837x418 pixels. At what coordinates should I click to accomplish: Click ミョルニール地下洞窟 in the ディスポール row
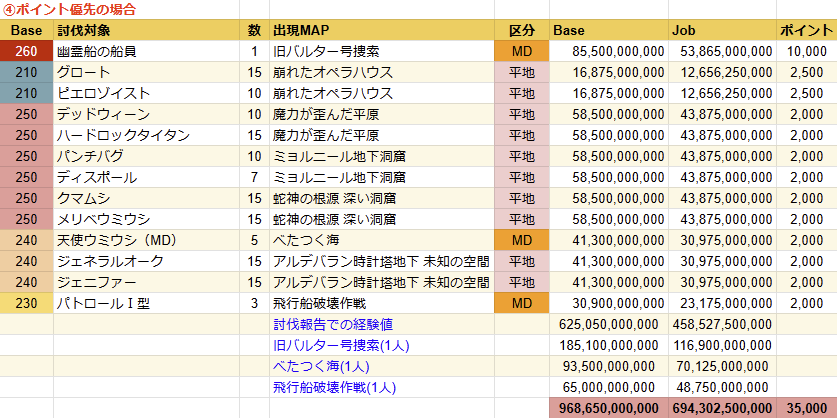pos(339,177)
